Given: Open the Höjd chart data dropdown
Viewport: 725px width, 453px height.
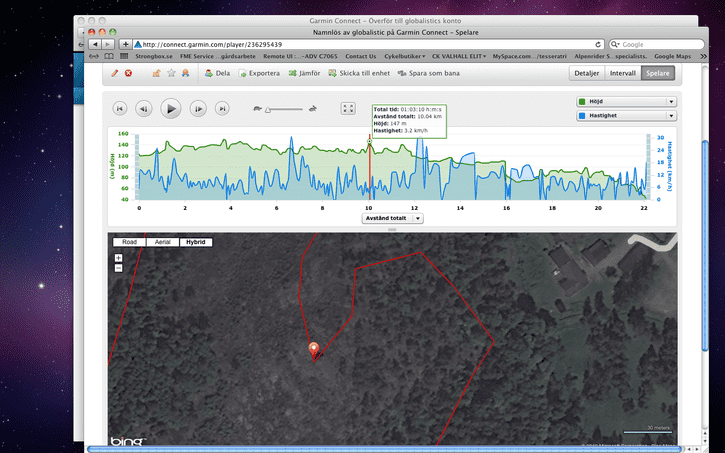Looking at the screenshot, I should pos(627,102).
